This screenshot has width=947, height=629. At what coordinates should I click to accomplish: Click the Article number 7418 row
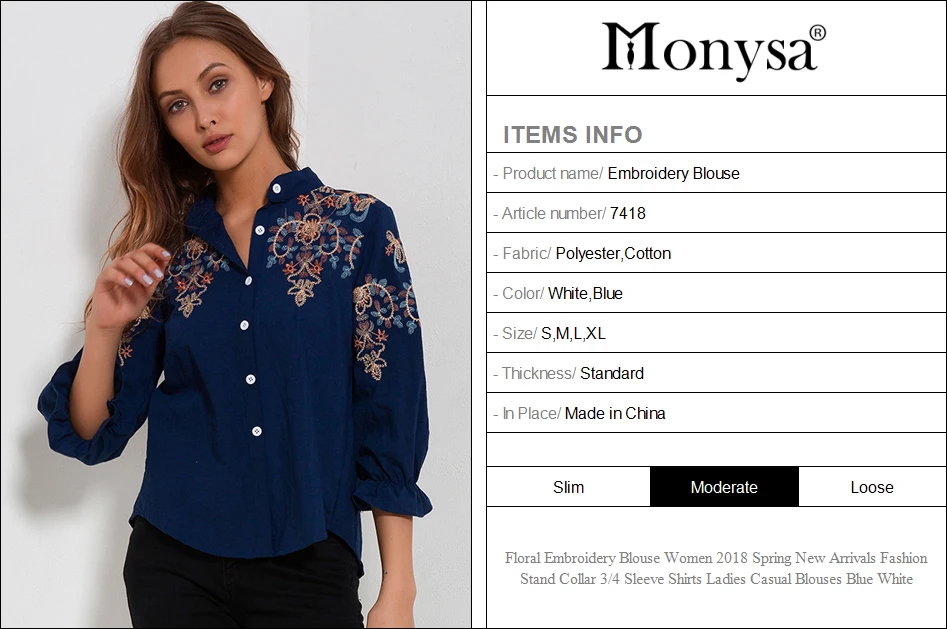click(716, 213)
